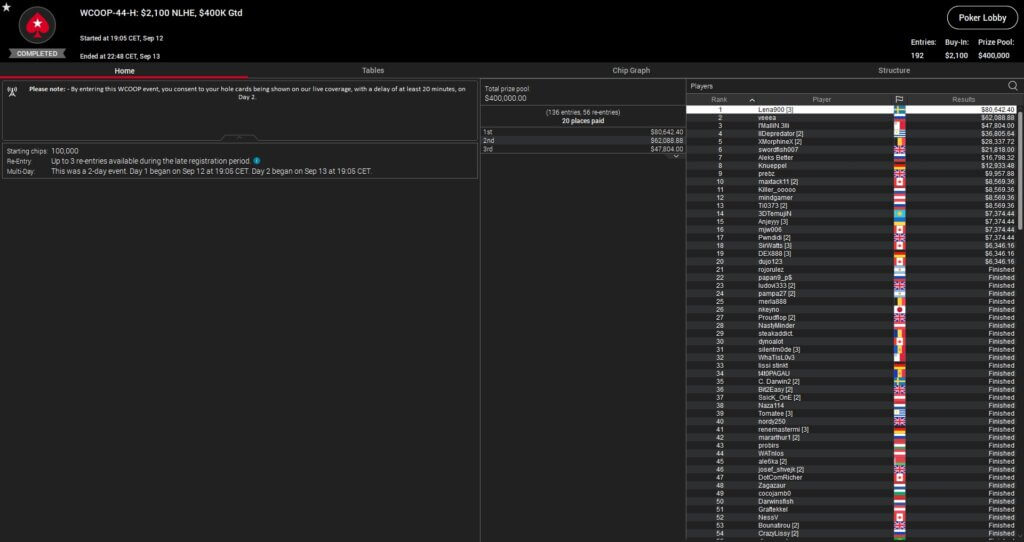
Task: Open the player search magnifier
Action: pyautogui.click(x=1012, y=86)
